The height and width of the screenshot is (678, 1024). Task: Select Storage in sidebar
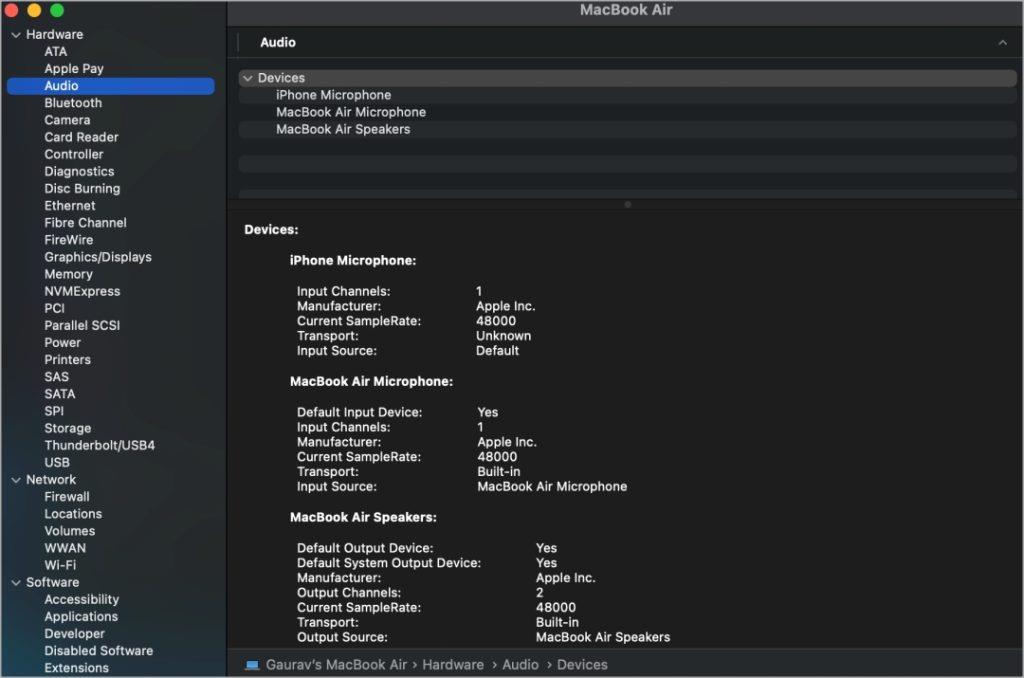68,428
